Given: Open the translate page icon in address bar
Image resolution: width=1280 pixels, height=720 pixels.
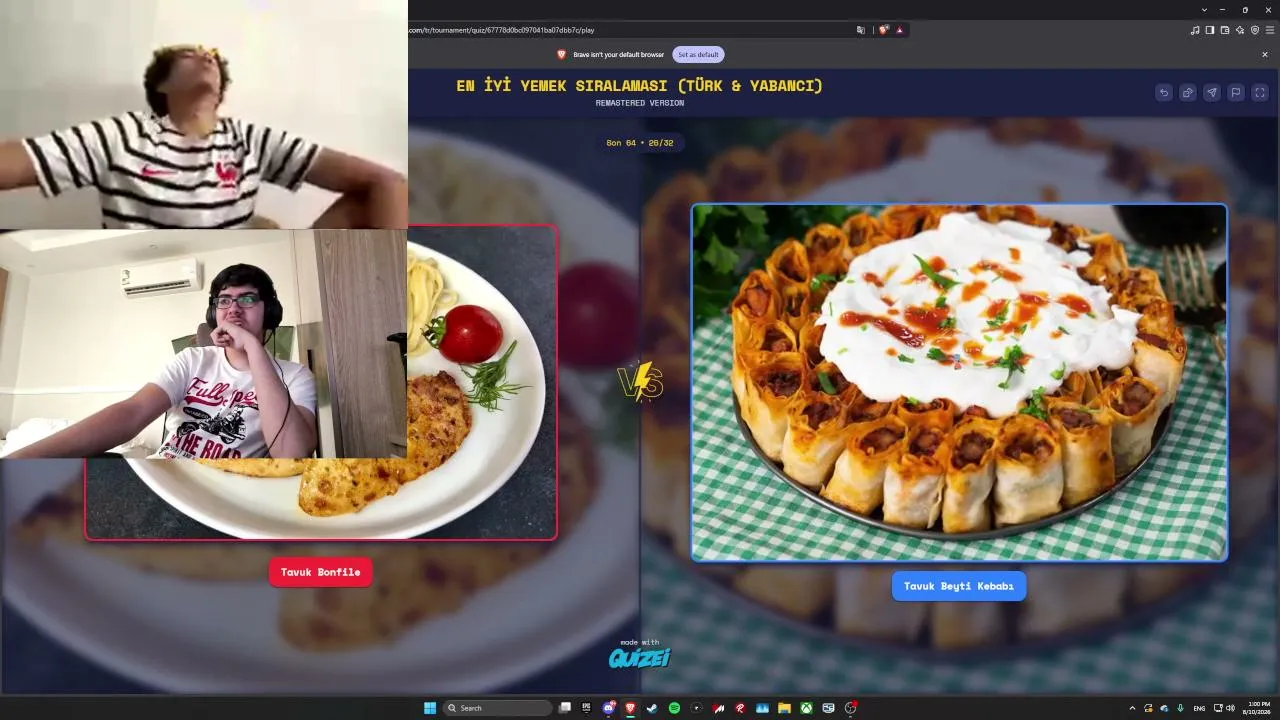Looking at the screenshot, I should (861, 30).
